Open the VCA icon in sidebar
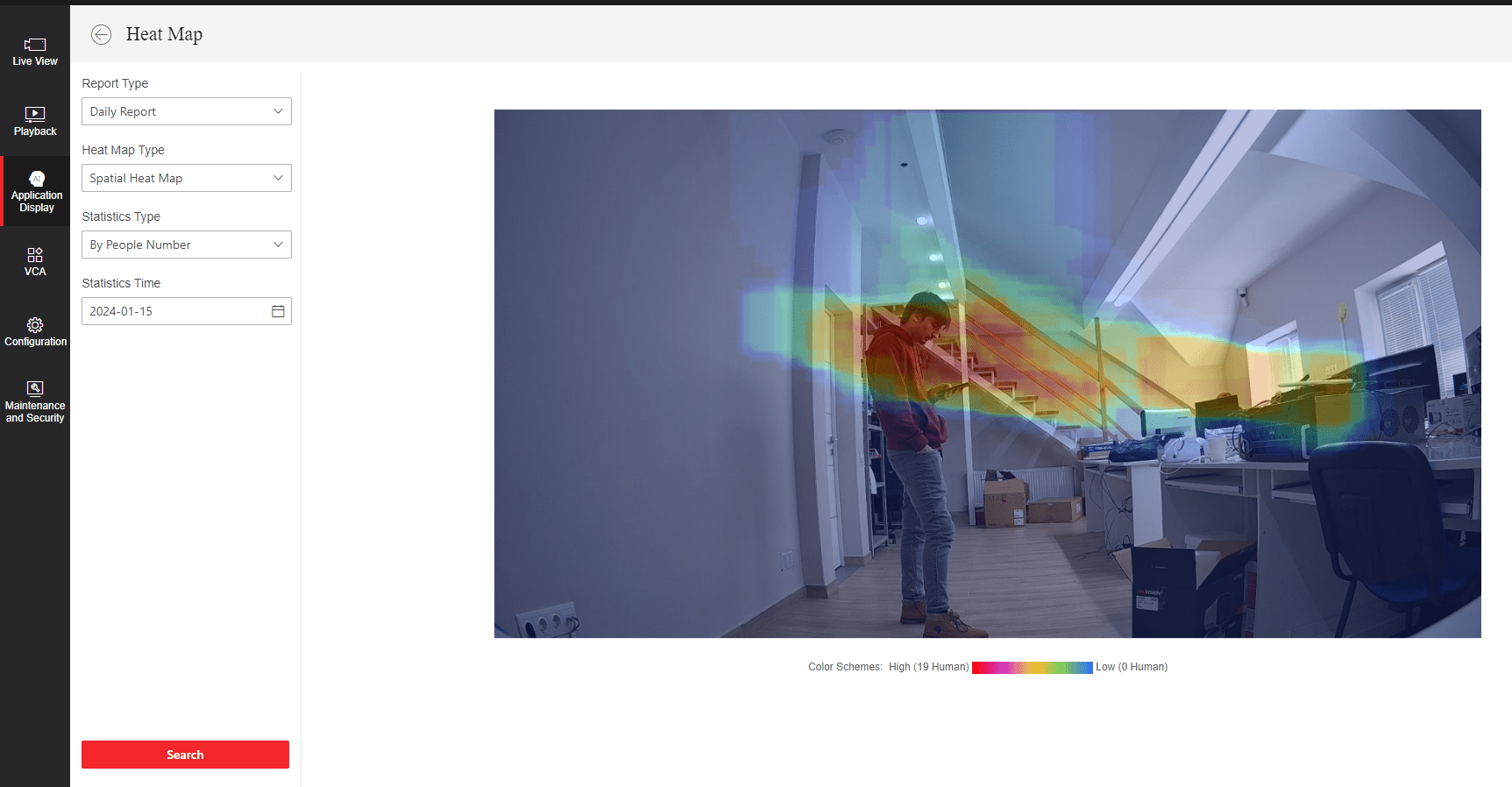The width and height of the screenshot is (1512, 787). coord(35,255)
